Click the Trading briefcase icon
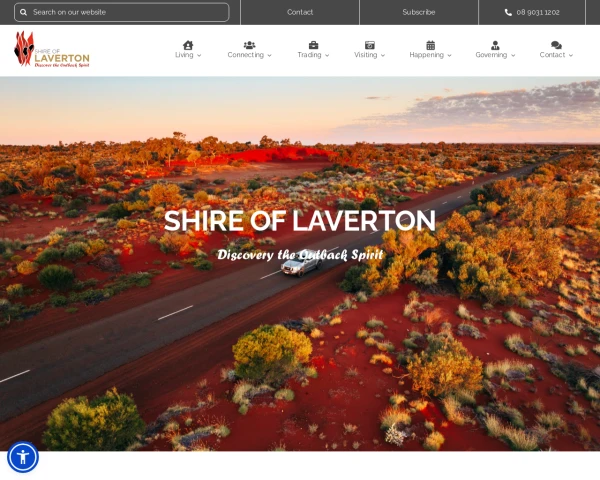 (x=313, y=45)
